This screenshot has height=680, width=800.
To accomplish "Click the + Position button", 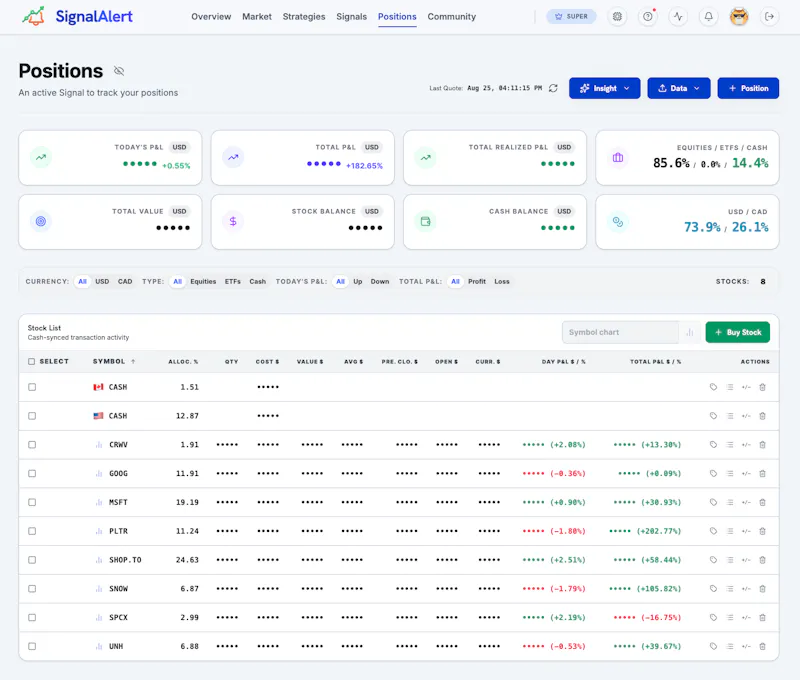I will [748, 88].
